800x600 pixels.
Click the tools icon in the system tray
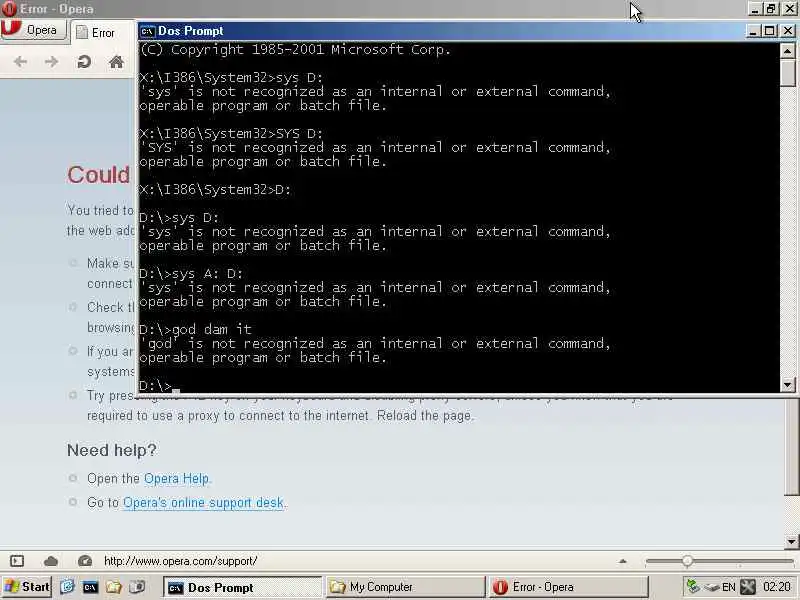pyautogui.click(x=747, y=587)
